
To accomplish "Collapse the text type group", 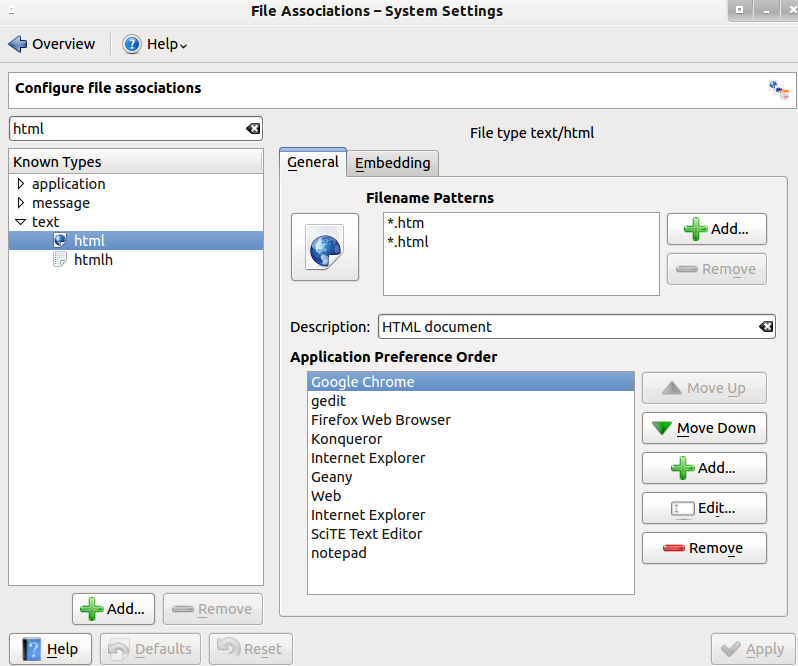I will [x=20, y=222].
